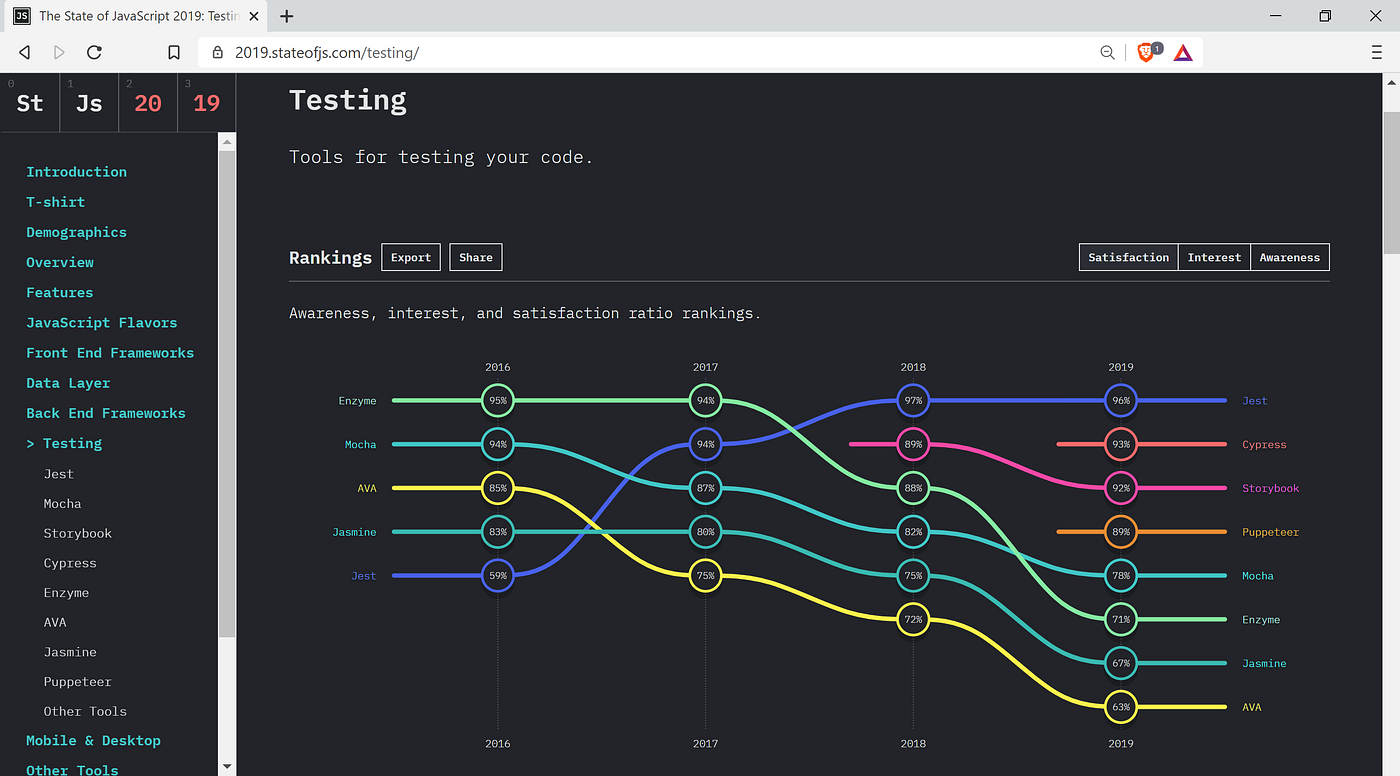Screen dimensions: 1400x776
Task: Click the Puppeteer label right of chart
Action: [x=1270, y=532]
